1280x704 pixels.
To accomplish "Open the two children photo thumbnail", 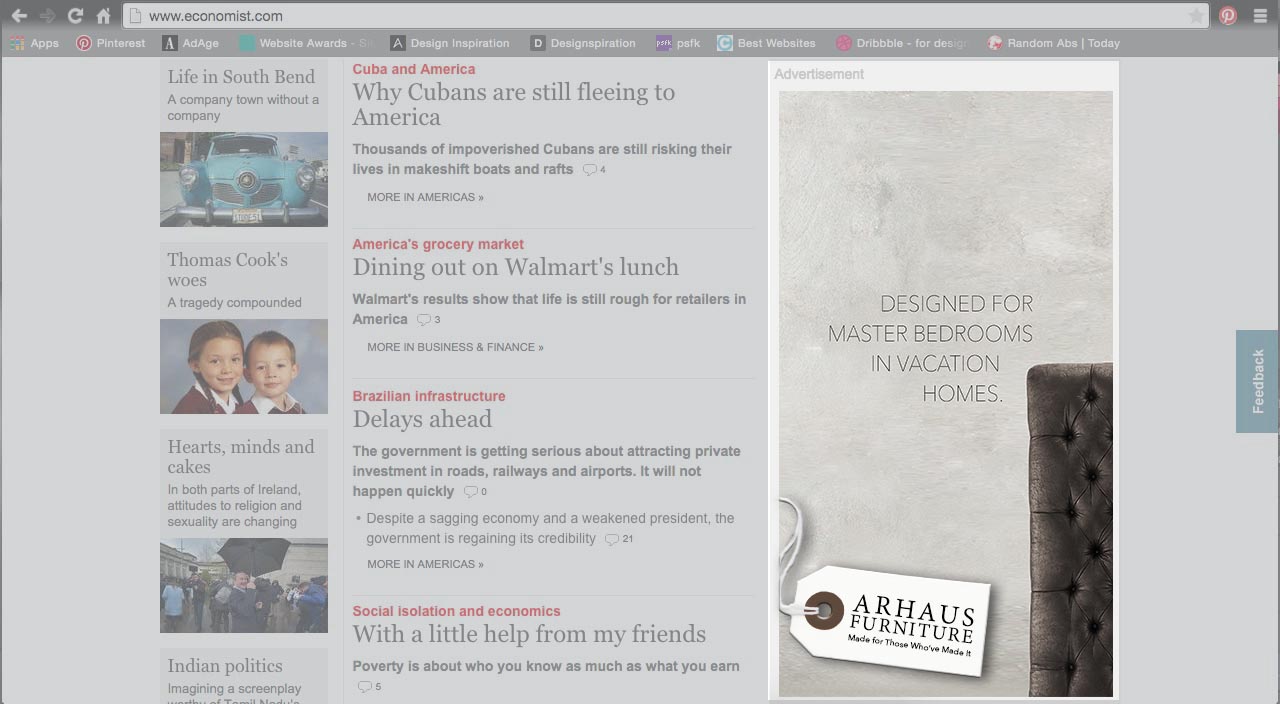I will tap(244, 366).
